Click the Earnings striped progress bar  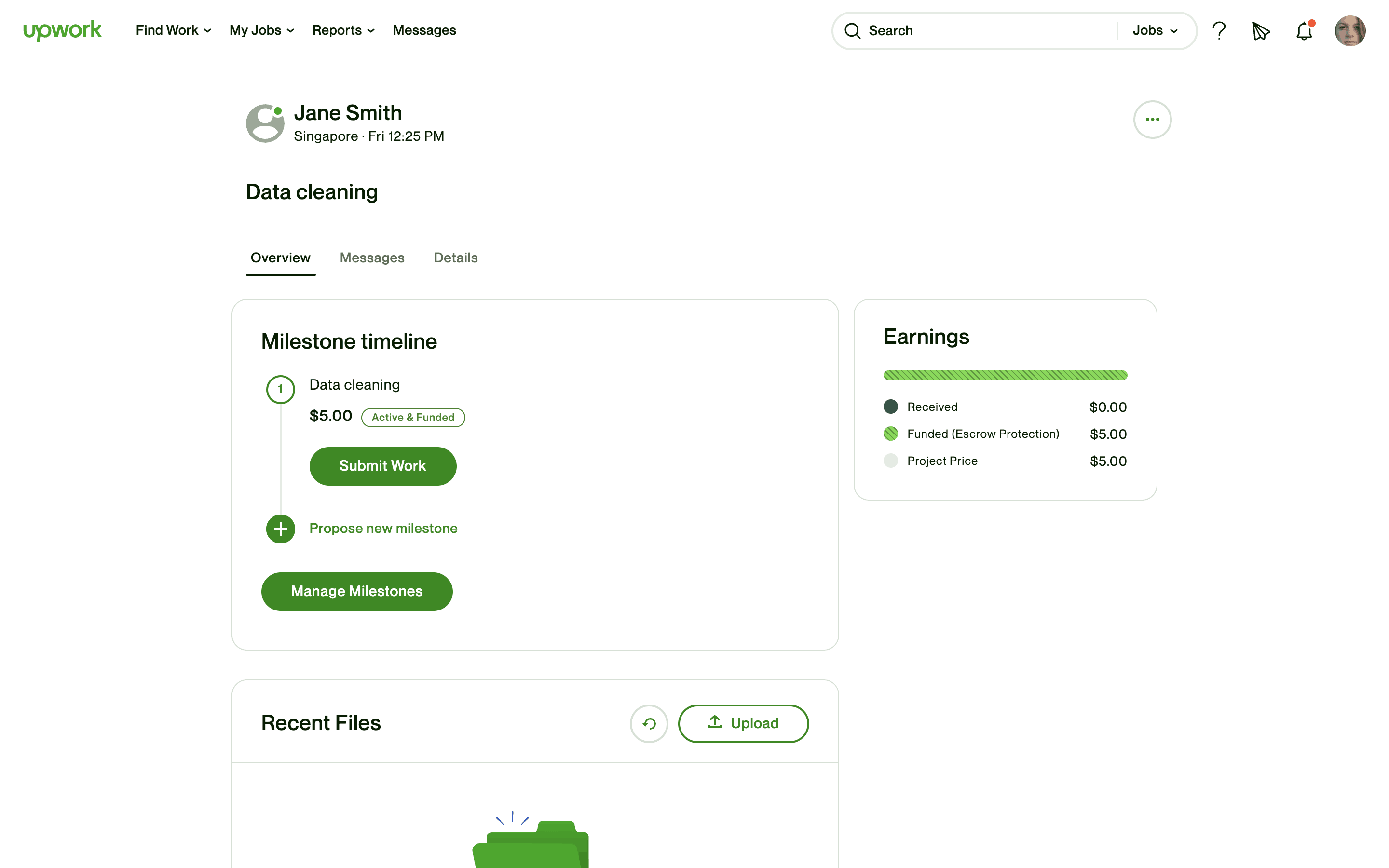[x=1005, y=376]
